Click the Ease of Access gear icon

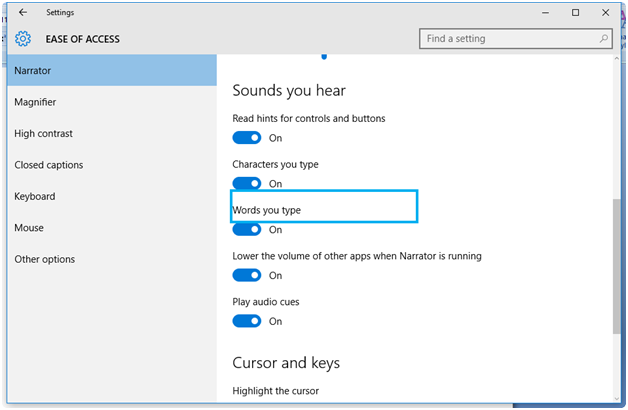23,39
